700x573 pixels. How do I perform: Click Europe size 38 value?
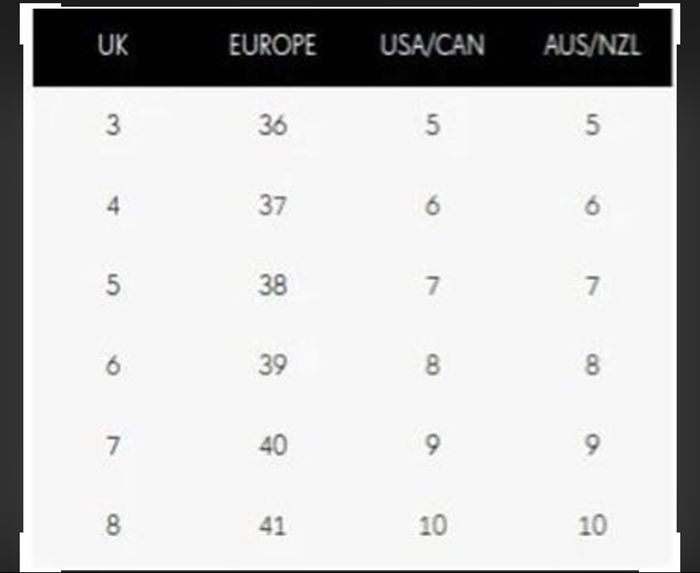click(272, 286)
